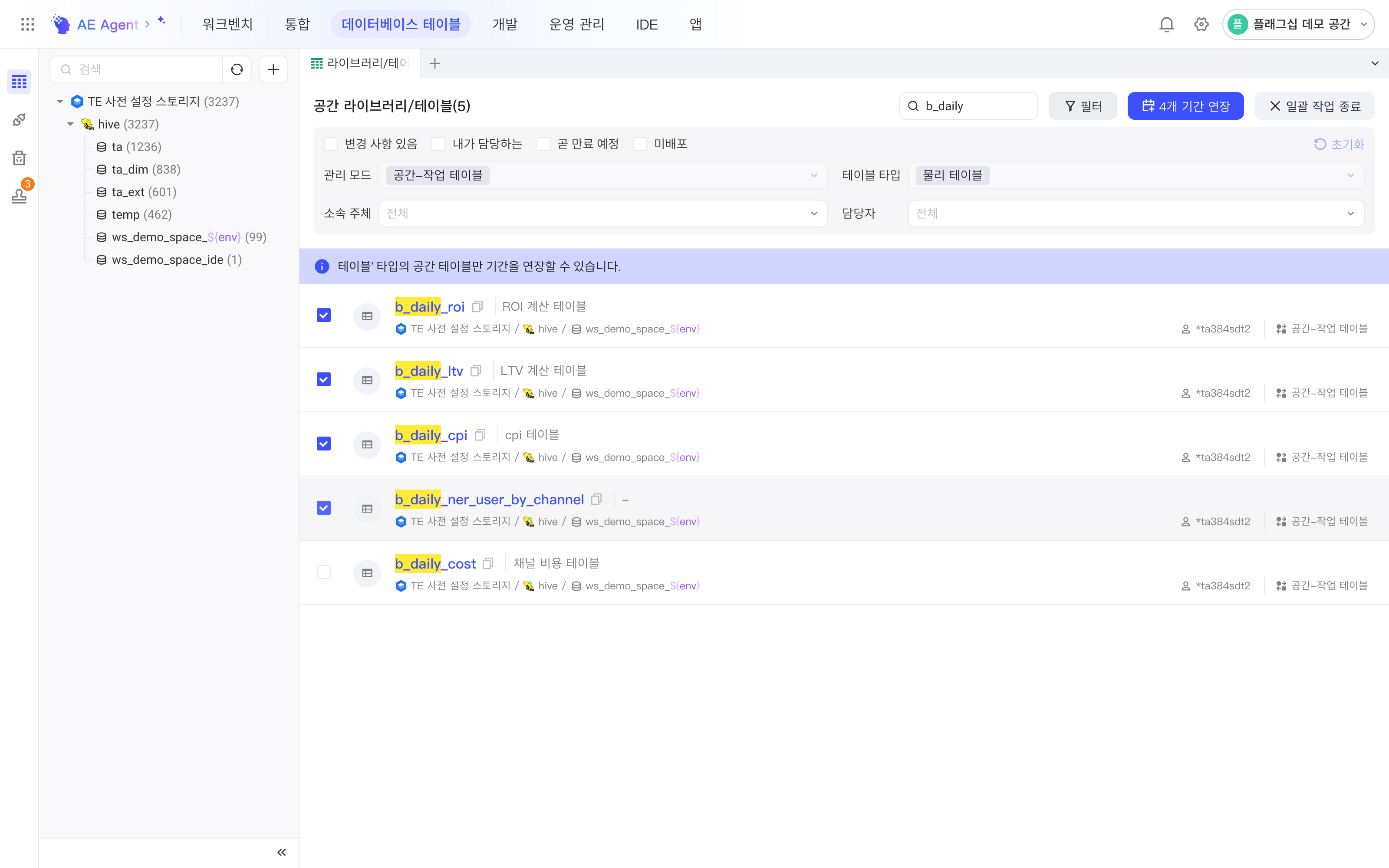Enable the 변경 사항 있음 checkbox
The width and height of the screenshot is (1389, 868).
tap(331, 144)
